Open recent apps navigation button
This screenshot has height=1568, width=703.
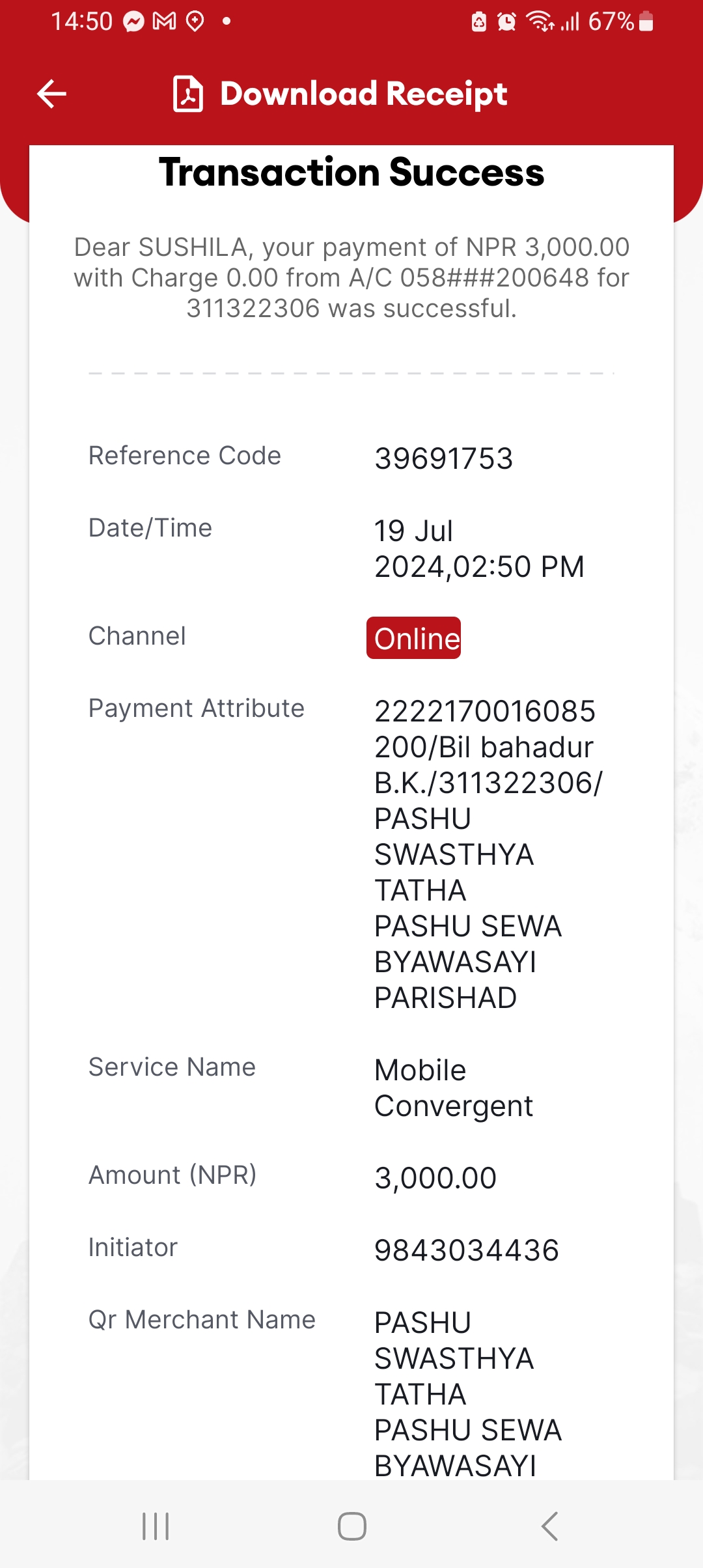[x=156, y=1526]
